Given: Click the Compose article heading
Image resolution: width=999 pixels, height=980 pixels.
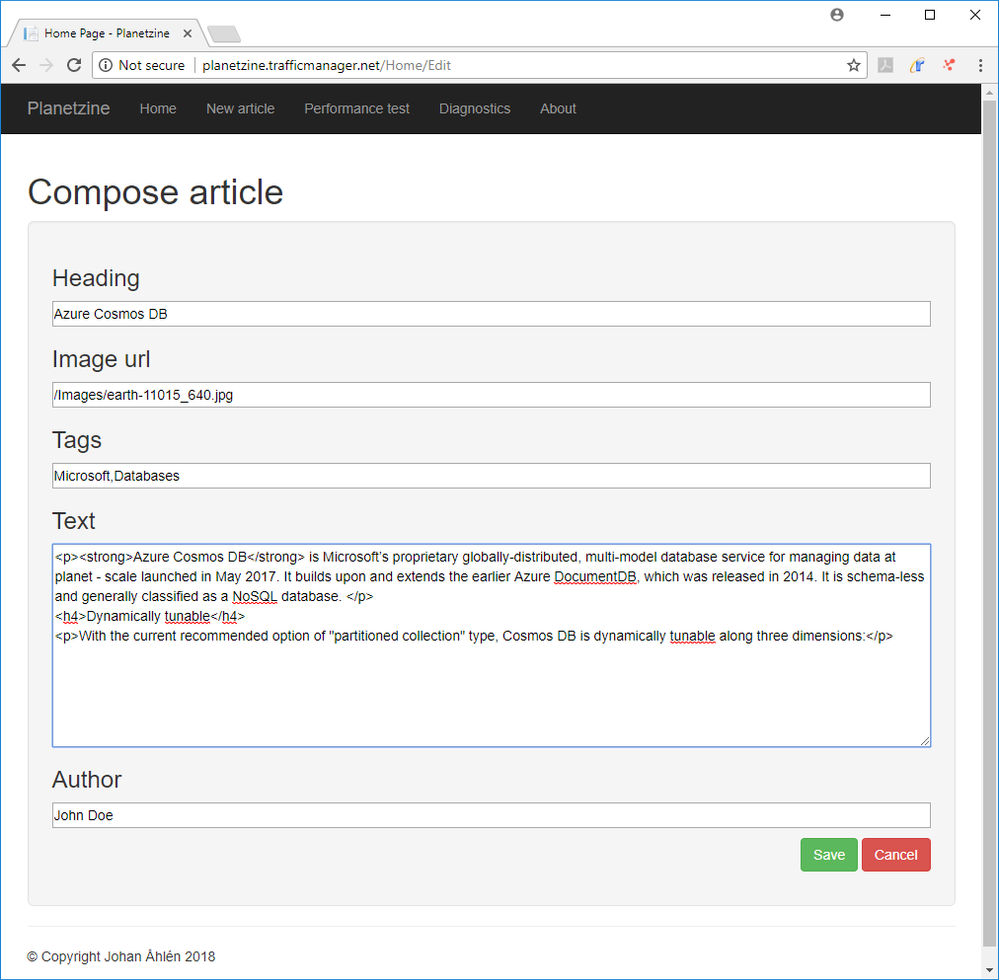Looking at the screenshot, I should point(155,192).
